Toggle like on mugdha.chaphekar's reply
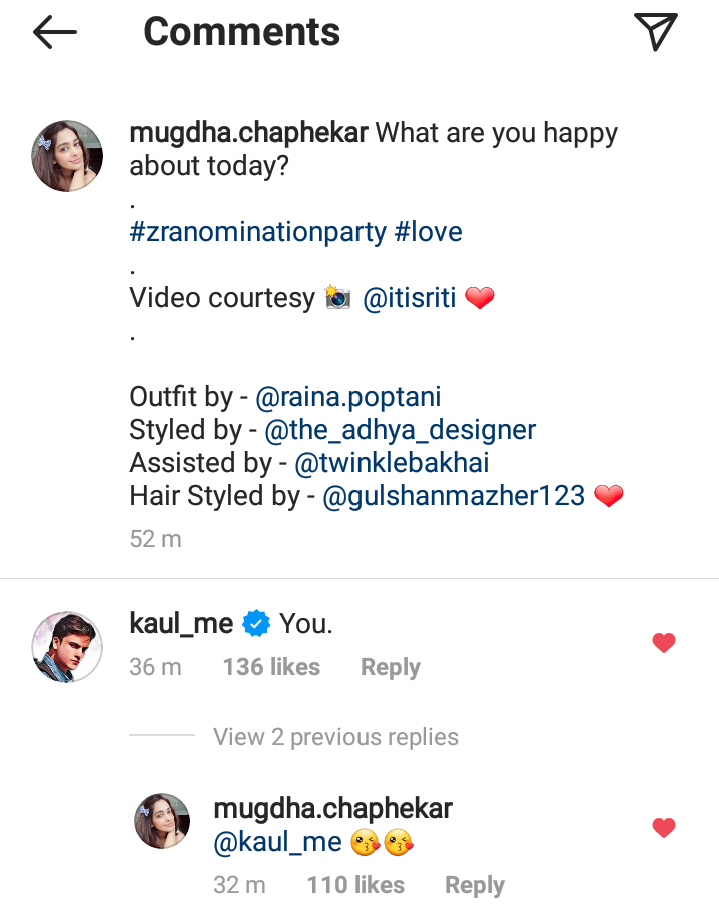Viewport: 719px width, 904px height. [x=663, y=827]
